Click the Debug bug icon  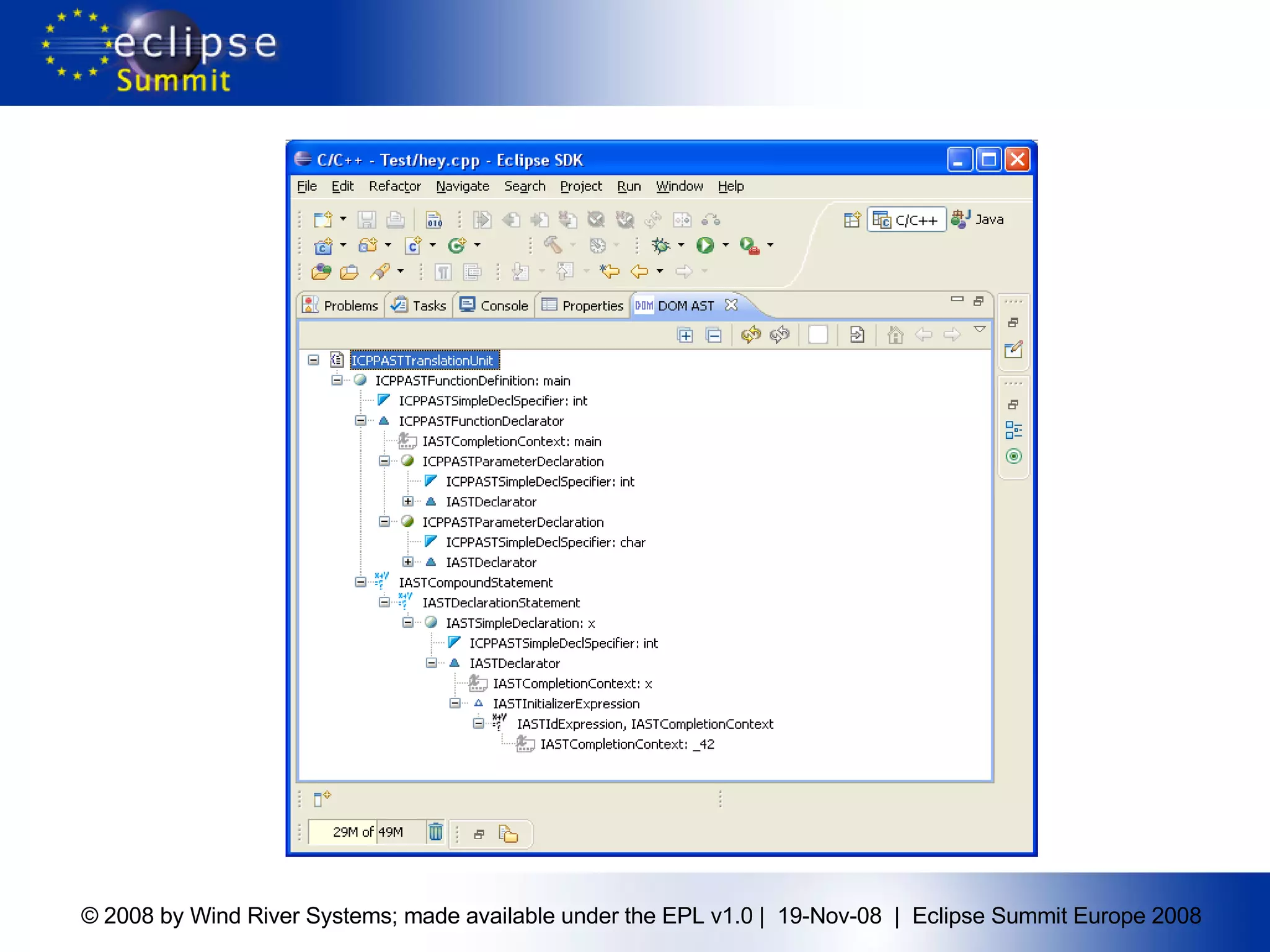click(660, 245)
